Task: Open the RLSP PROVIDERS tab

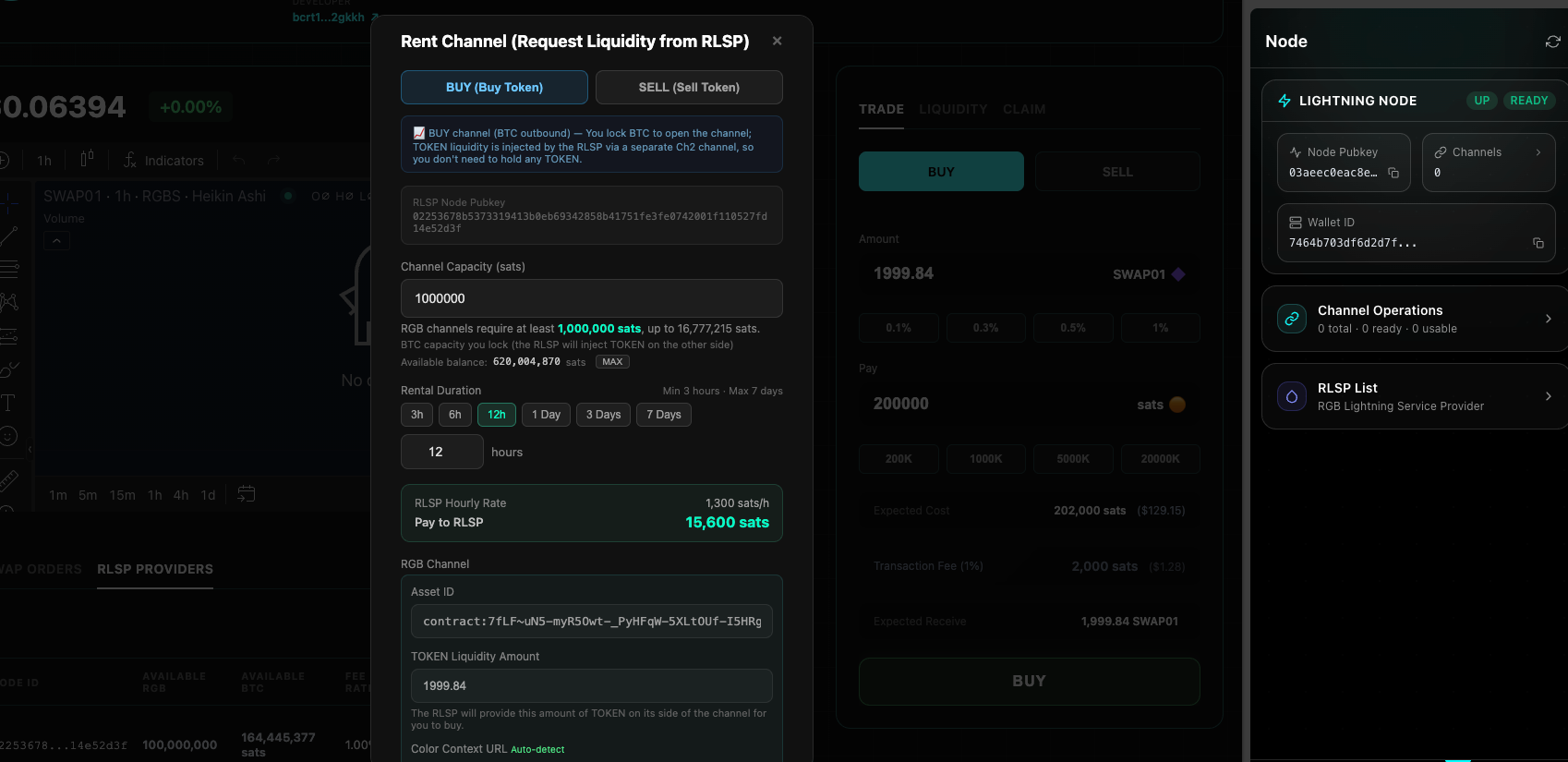Action: pos(155,569)
